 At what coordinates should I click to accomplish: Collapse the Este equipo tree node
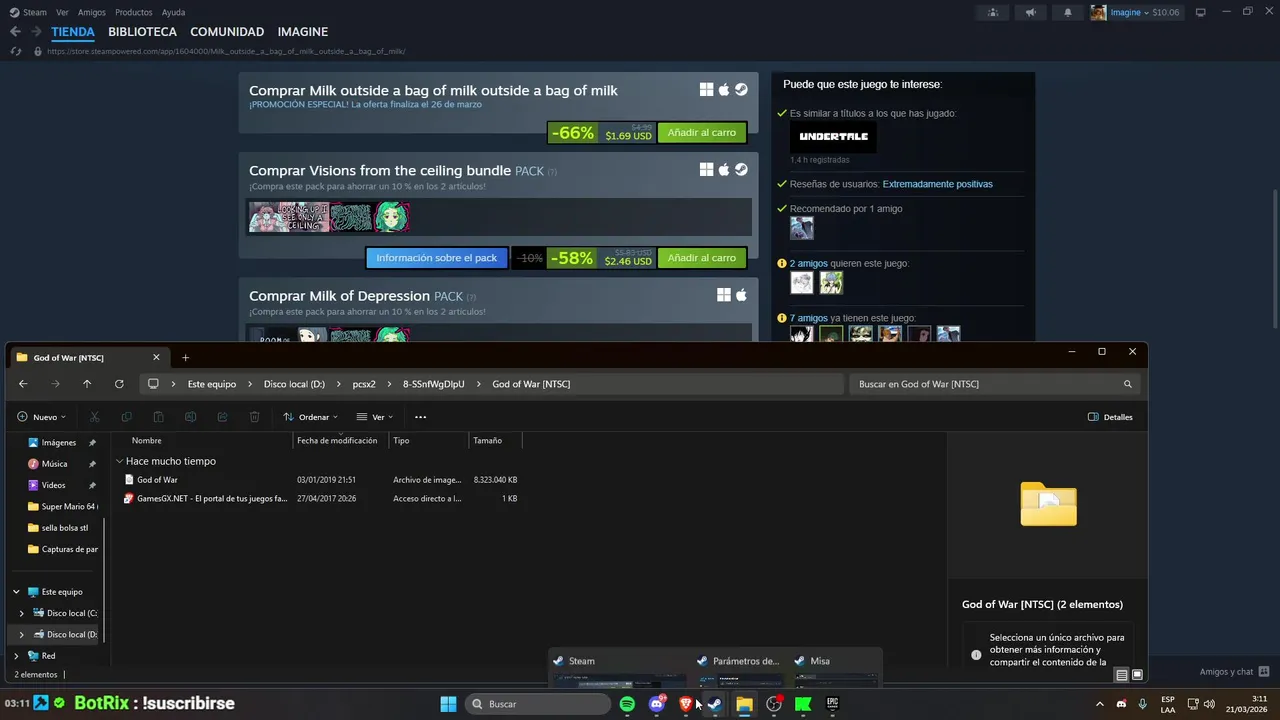(x=17, y=592)
